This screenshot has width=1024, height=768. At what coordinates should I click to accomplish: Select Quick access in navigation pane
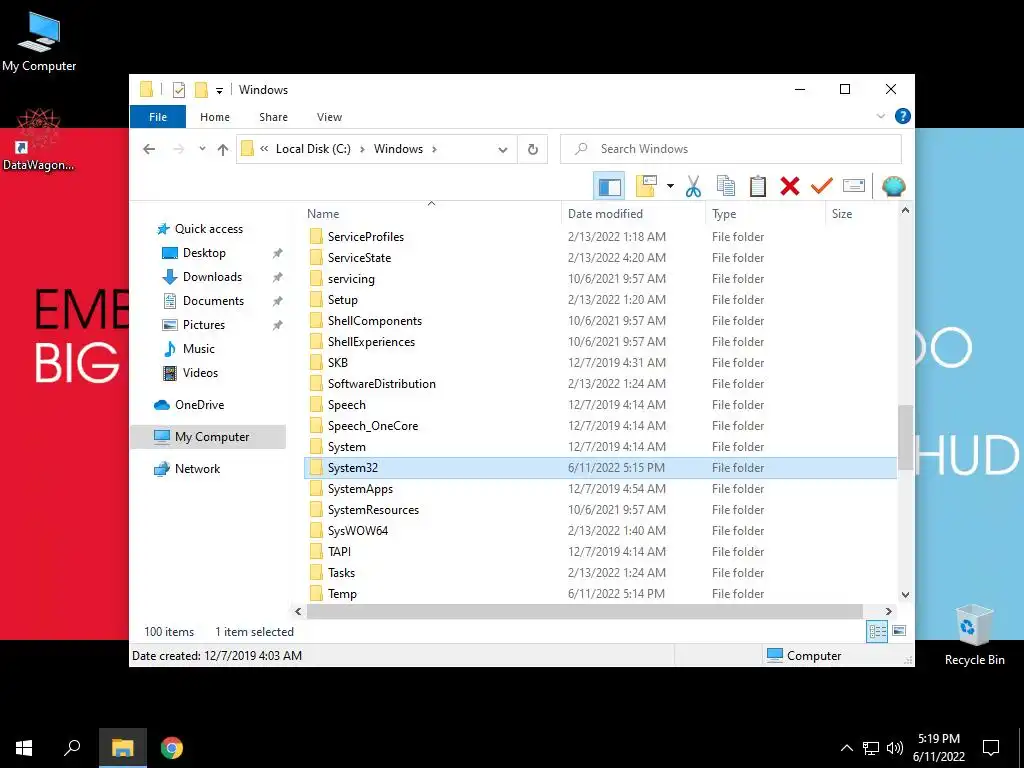pyautogui.click(x=200, y=229)
